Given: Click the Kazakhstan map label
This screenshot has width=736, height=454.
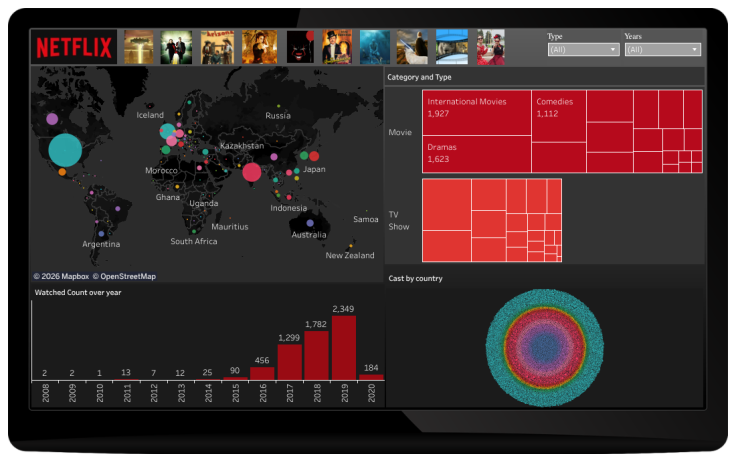Looking at the screenshot, I should 242,146.
